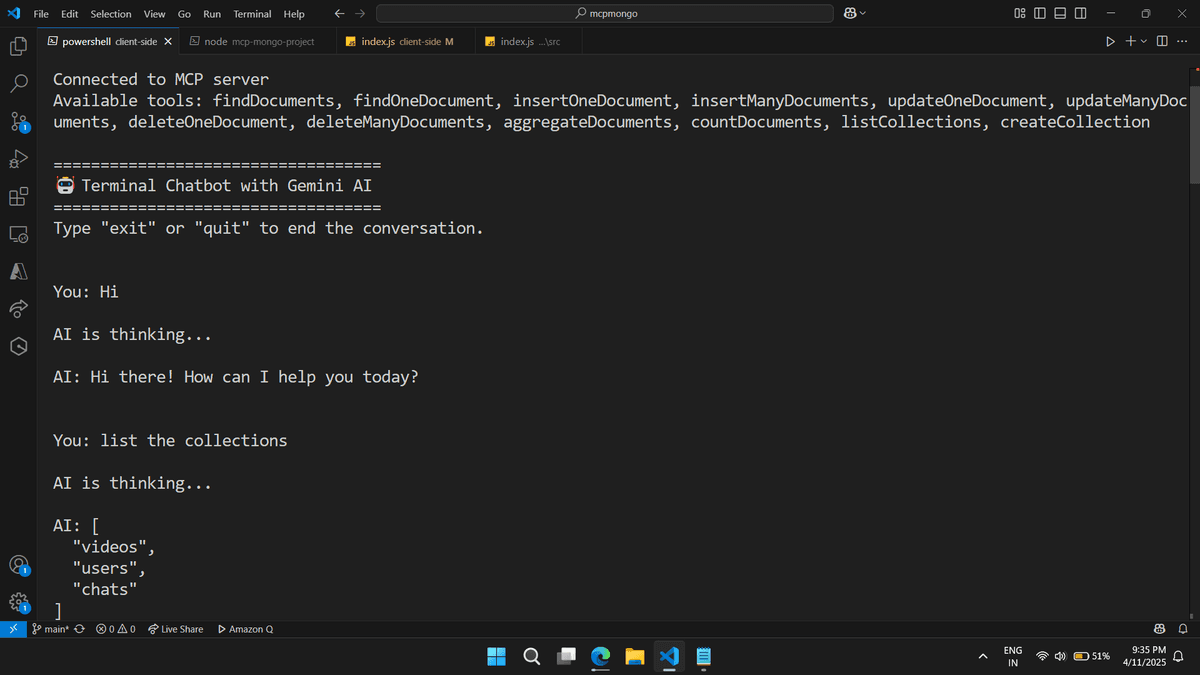Open More Actions ellipsis in editor toolbar
1200x675 pixels.
[x=1182, y=42]
